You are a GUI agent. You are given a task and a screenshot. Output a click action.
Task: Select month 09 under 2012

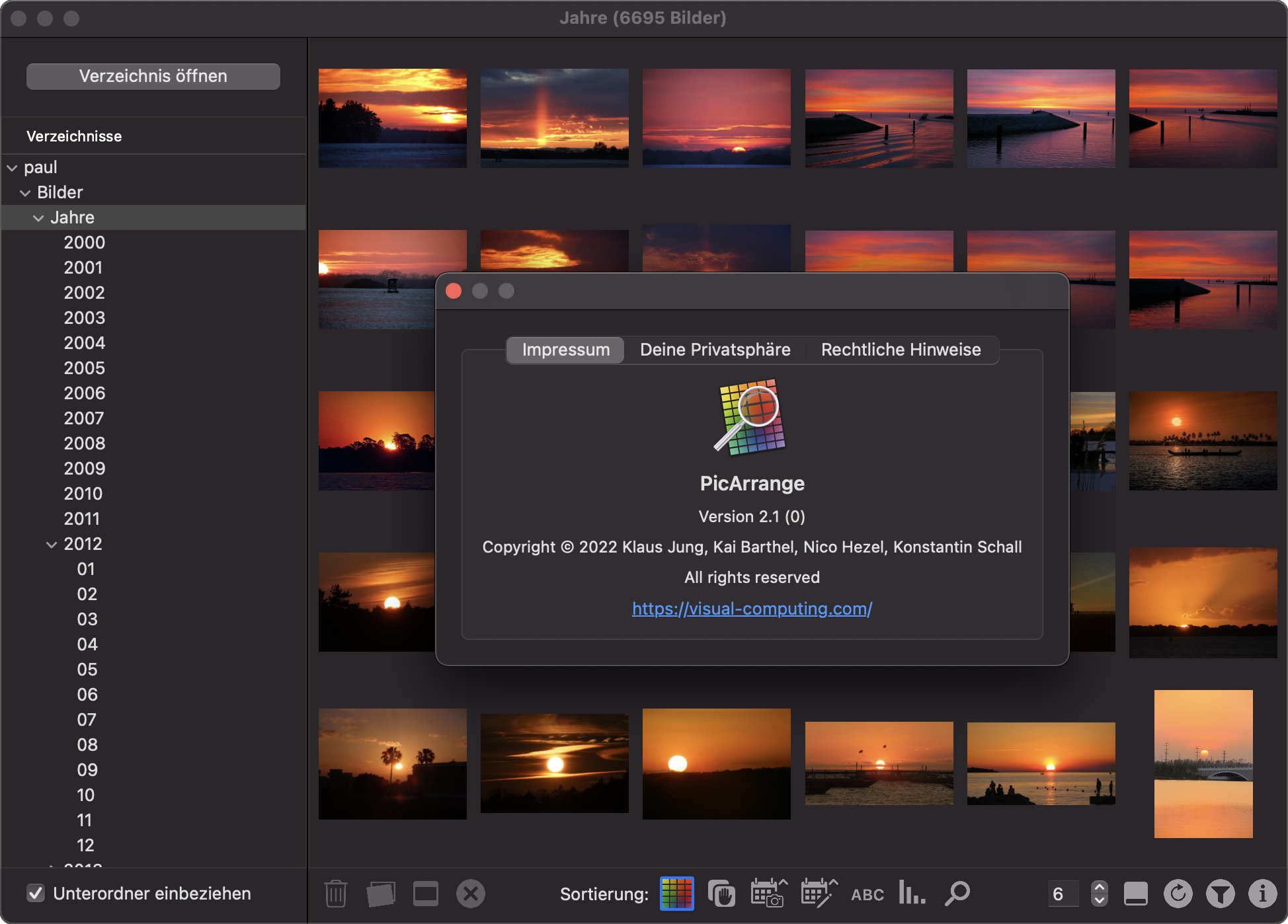[x=87, y=770]
